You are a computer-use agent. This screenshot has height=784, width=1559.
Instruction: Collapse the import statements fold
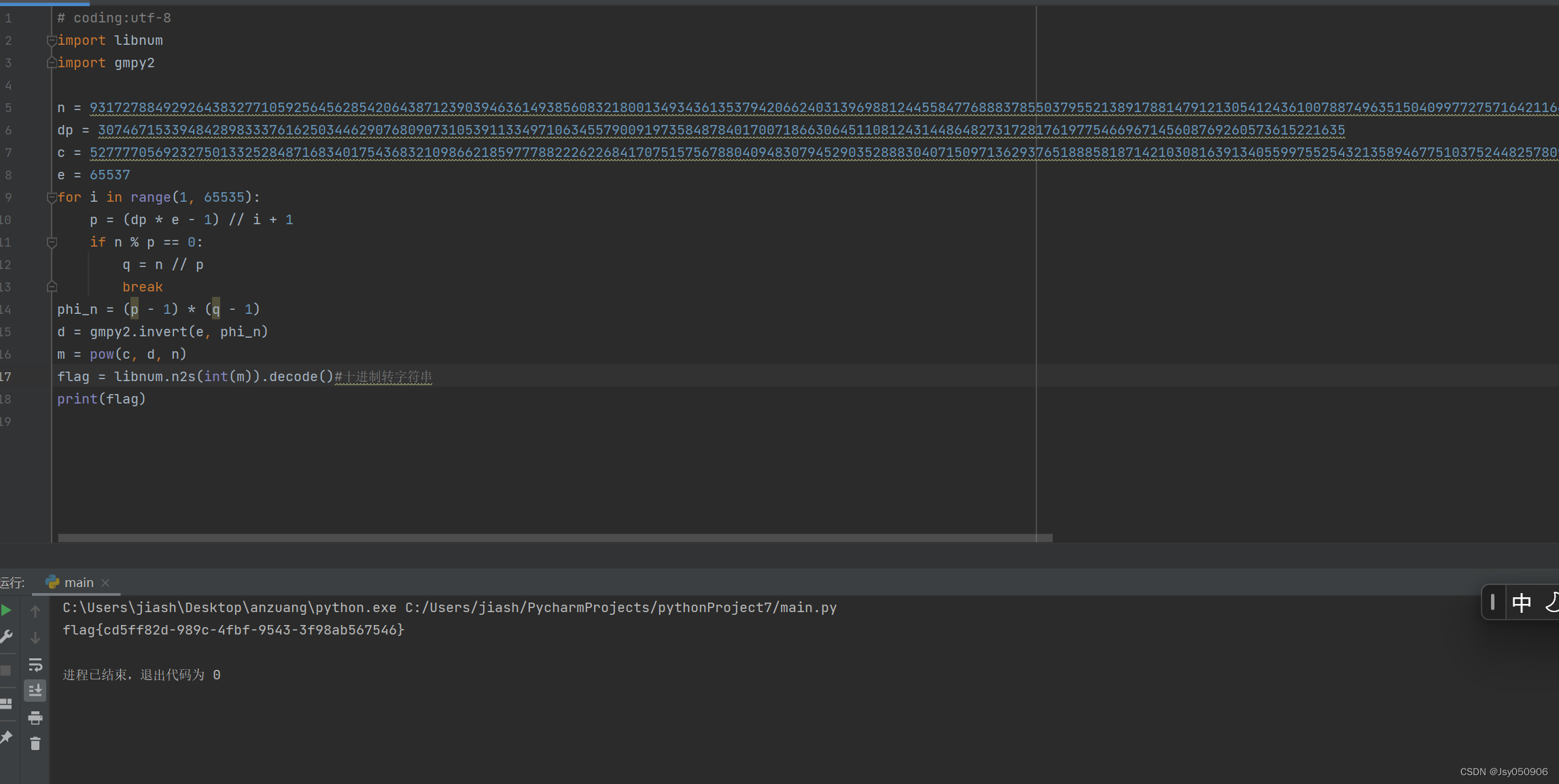click(x=52, y=40)
